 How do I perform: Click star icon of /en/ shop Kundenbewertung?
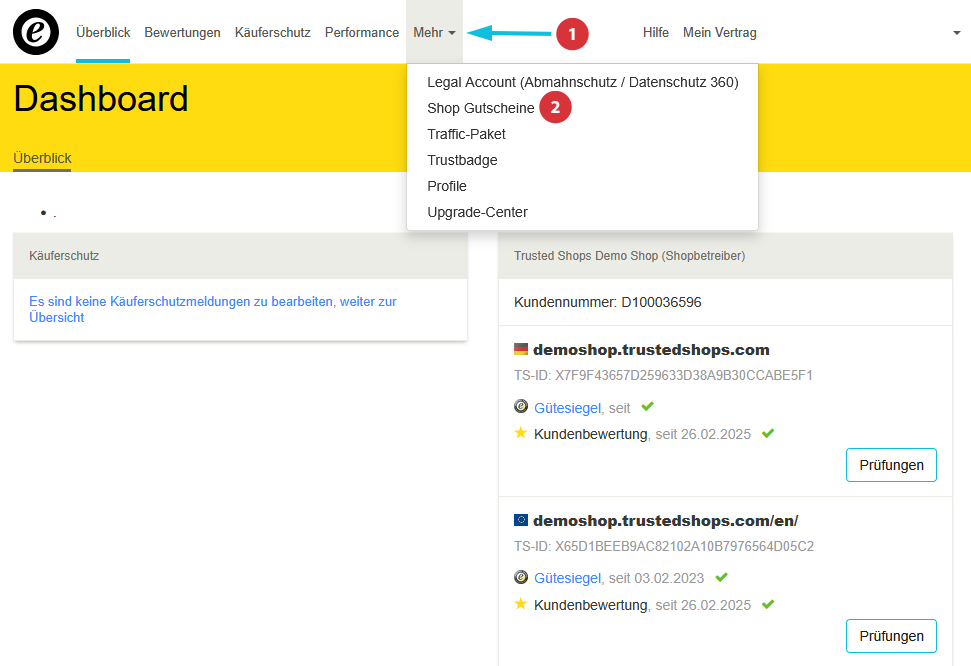point(521,604)
